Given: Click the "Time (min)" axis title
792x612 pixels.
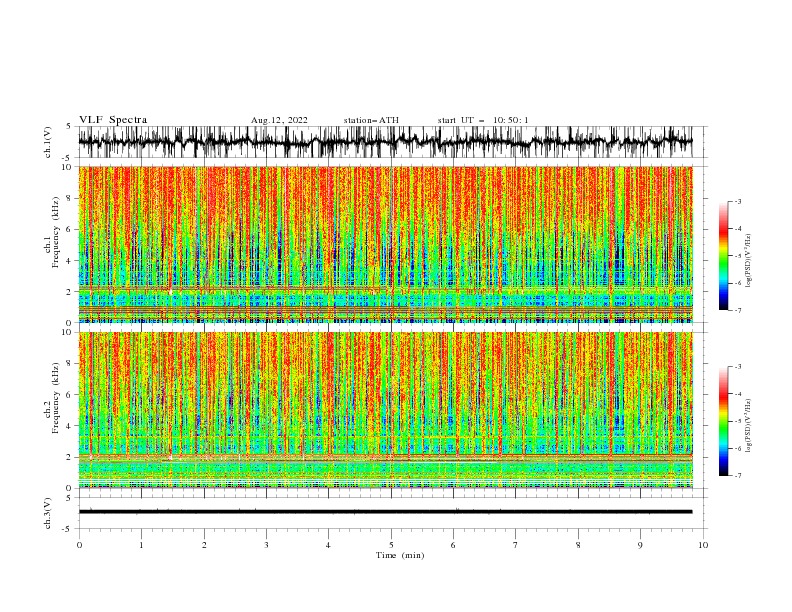Looking at the screenshot, I should (x=400, y=555).
